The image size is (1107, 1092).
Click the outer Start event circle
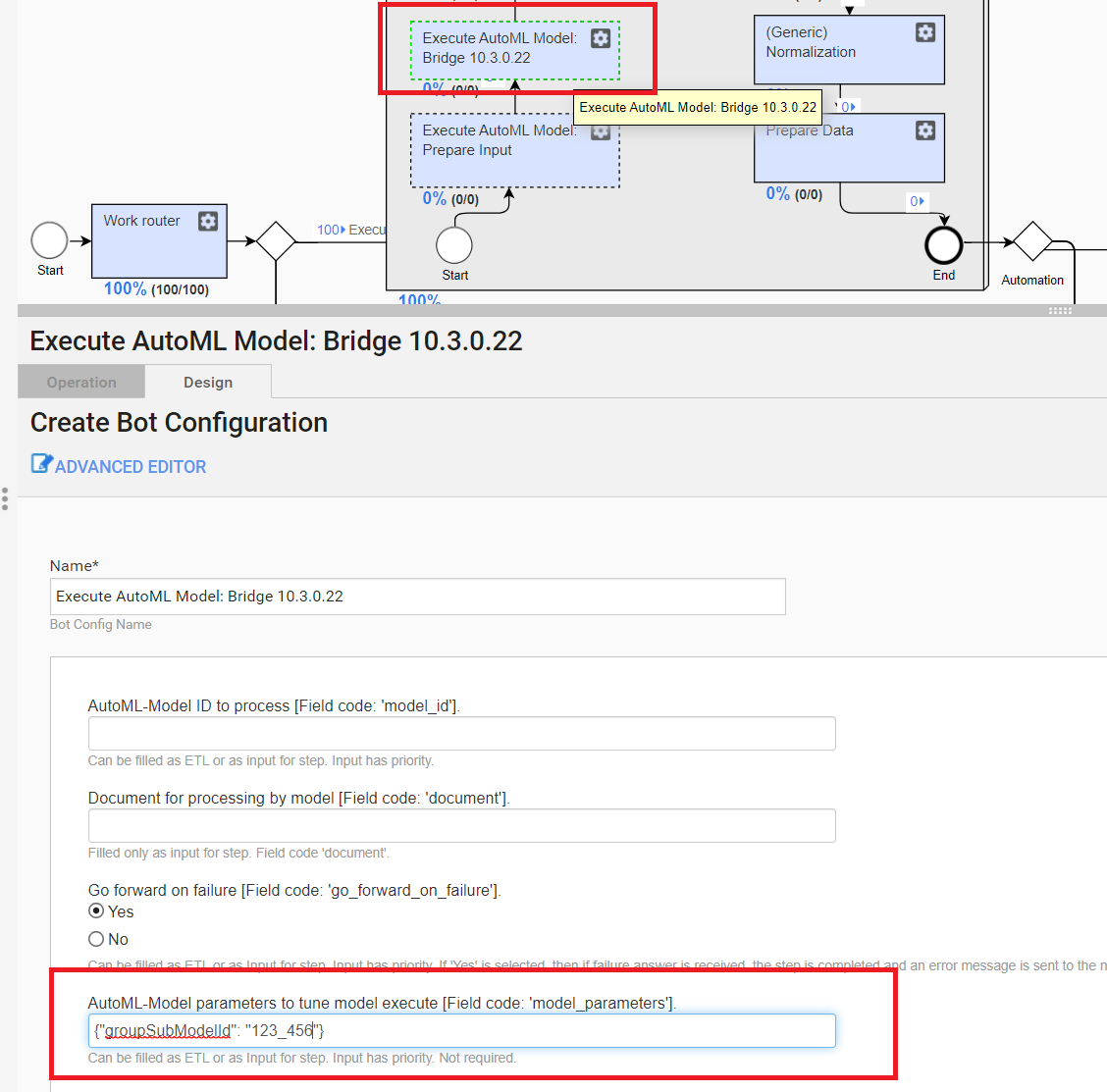[x=49, y=240]
